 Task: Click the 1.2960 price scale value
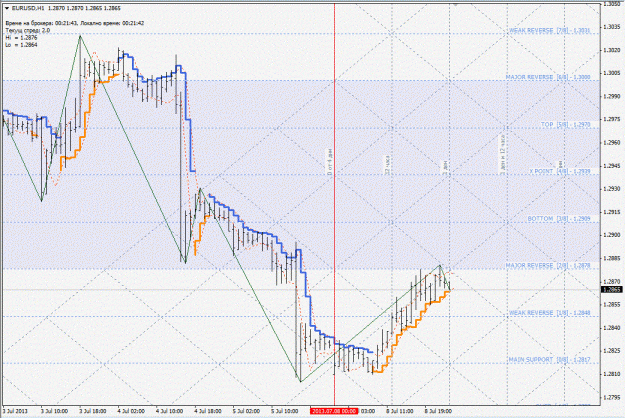pyautogui.click(x=611, y=142)
